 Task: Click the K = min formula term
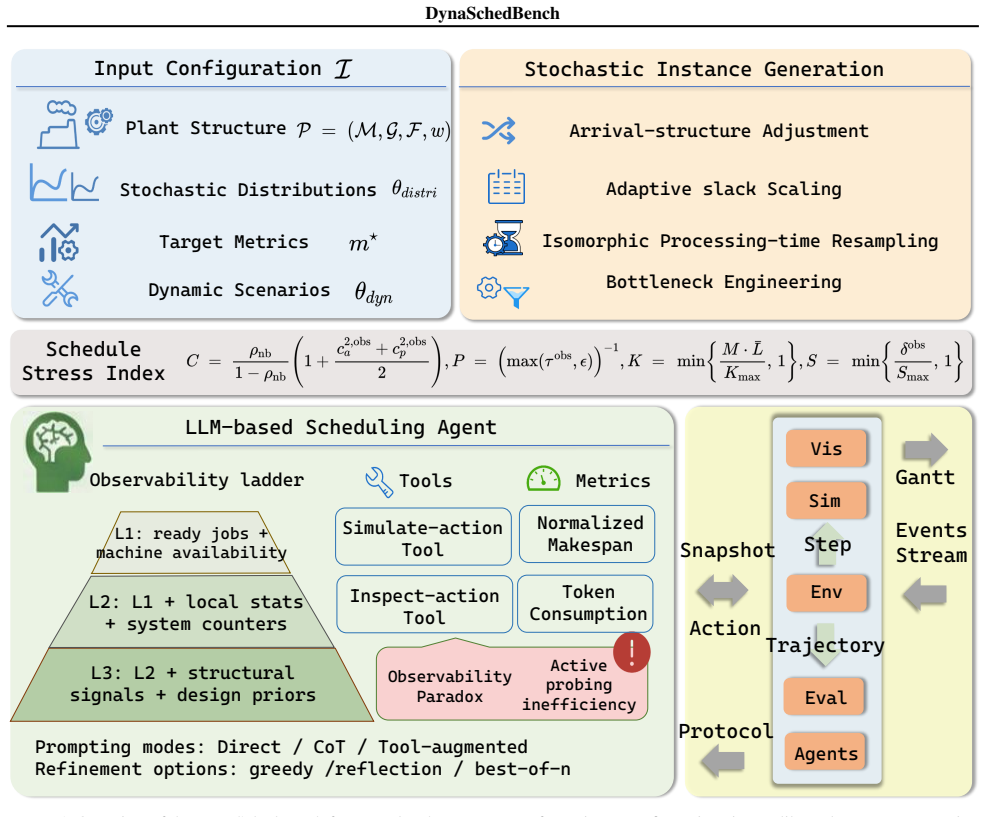(x=713, y=362)
